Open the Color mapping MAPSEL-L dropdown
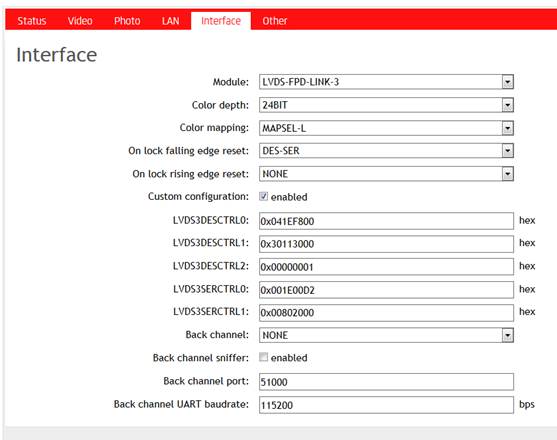The width and height of the screenshot is (557, 440). [386, 128]
